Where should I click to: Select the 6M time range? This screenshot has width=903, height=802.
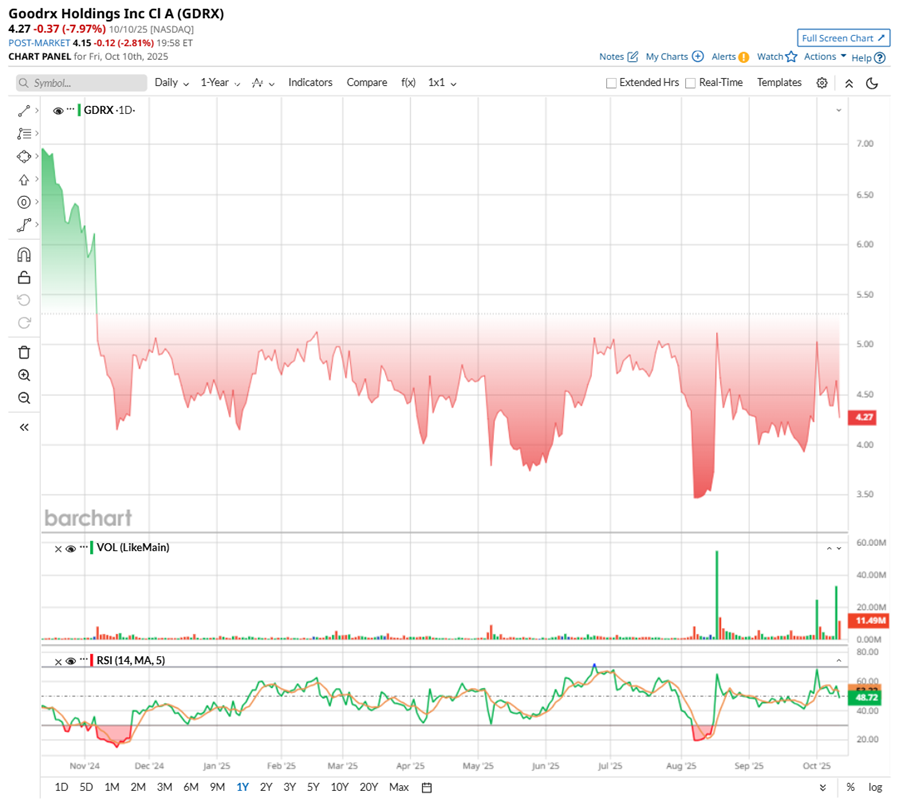coord(191,787)
